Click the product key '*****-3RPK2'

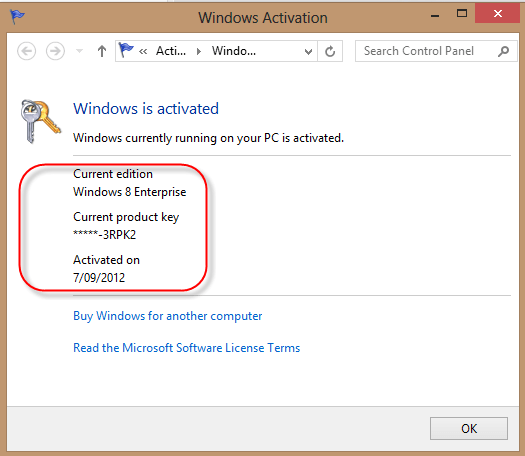tap(104, 235)
